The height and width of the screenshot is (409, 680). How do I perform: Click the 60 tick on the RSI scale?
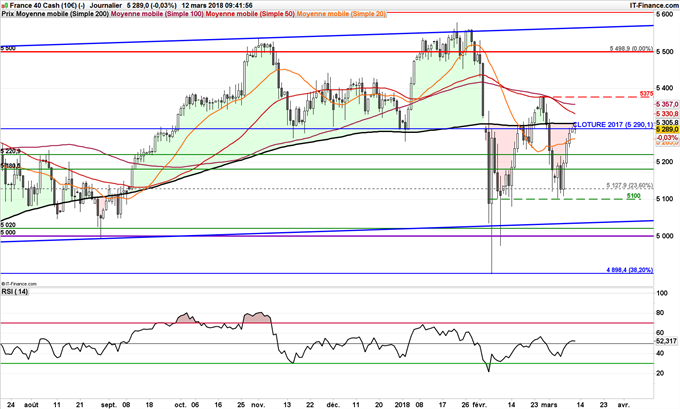pos(660,333)
